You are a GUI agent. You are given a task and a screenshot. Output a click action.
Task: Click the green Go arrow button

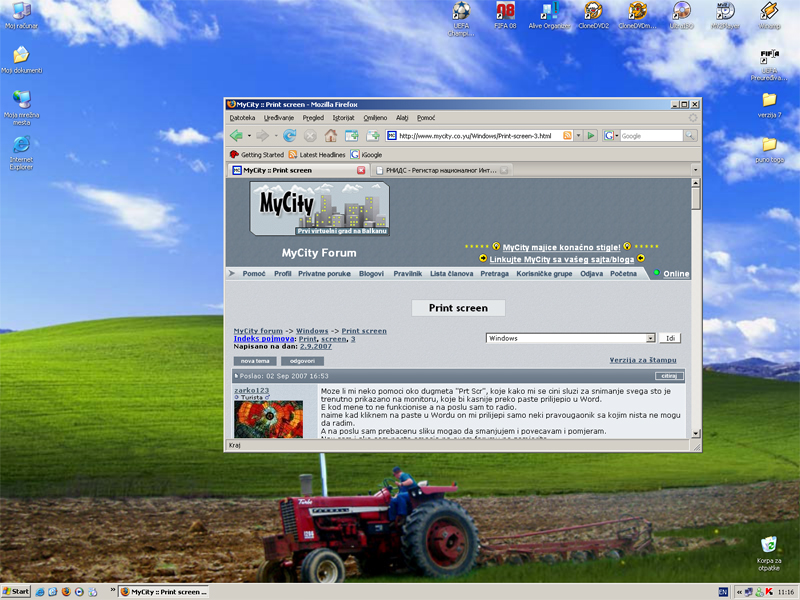coord(591,136)
